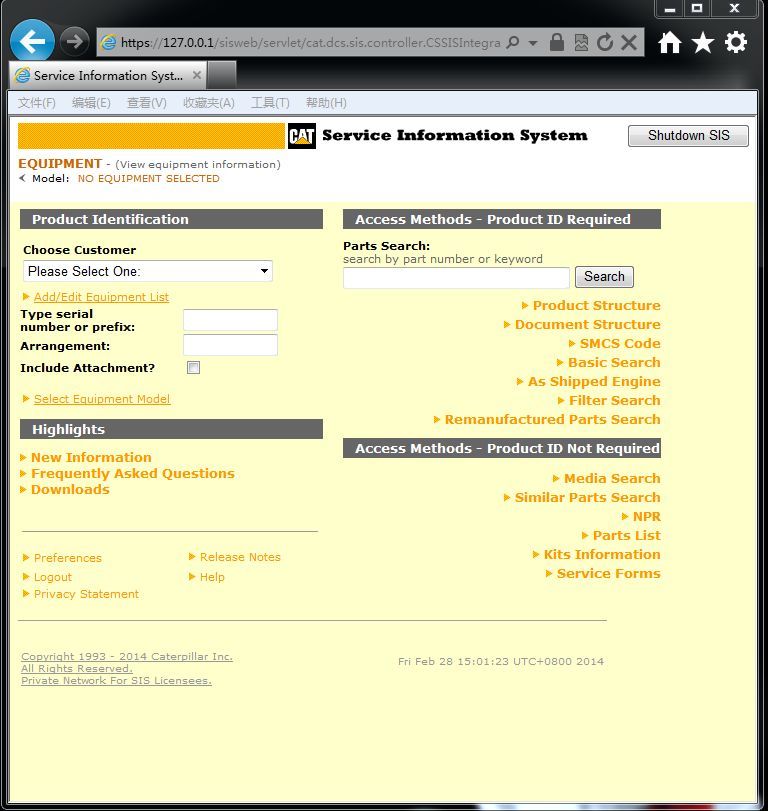Screen dimensions: 768x811
Task: Open Kits Information link
Action: tap(602, 554)
